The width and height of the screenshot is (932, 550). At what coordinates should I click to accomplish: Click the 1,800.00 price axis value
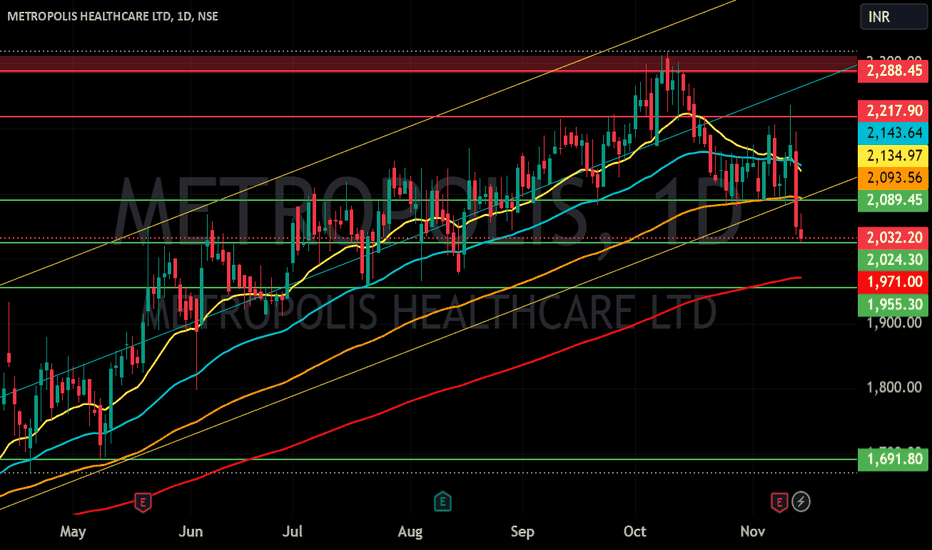pos(894,388)
